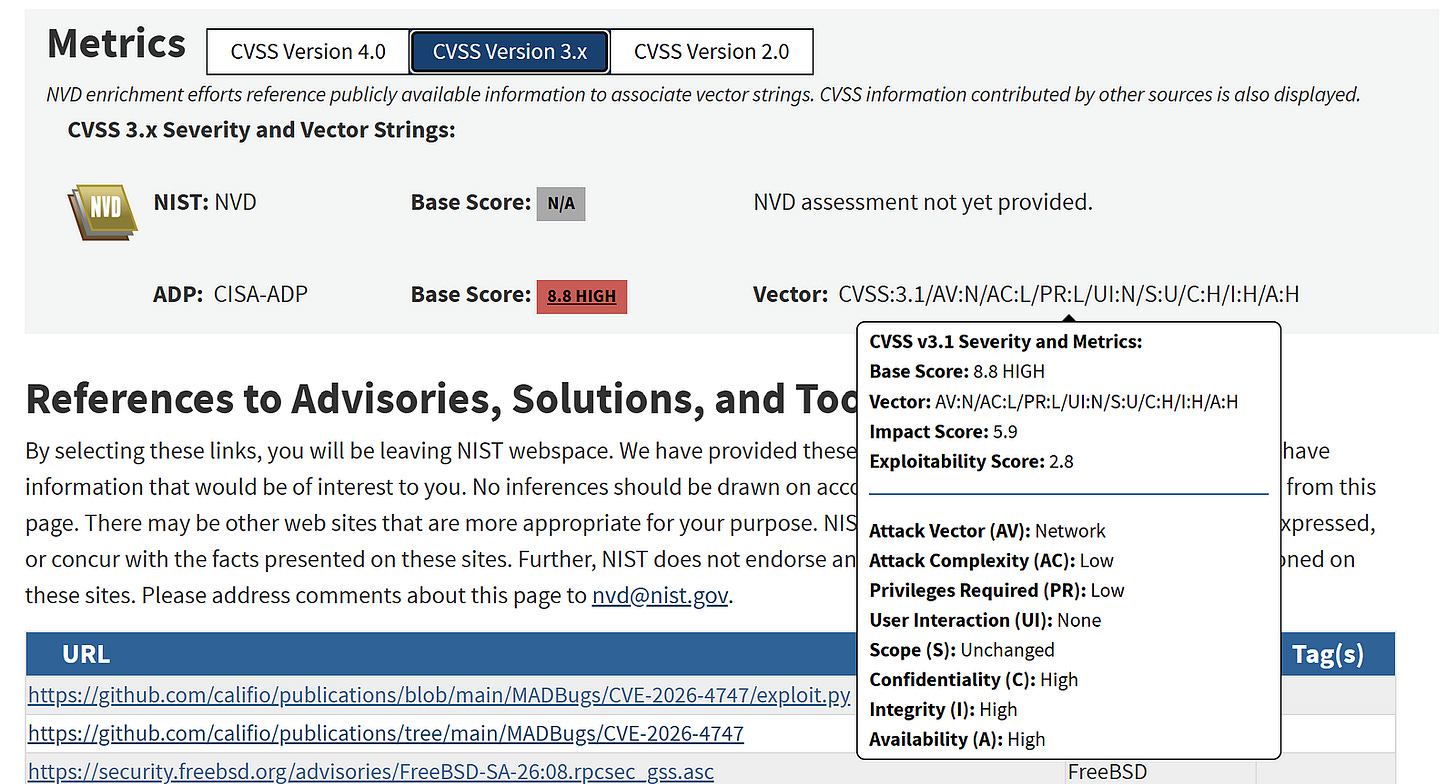Click the URL column header
The image size is (1456, 784).
click(86, 654)
